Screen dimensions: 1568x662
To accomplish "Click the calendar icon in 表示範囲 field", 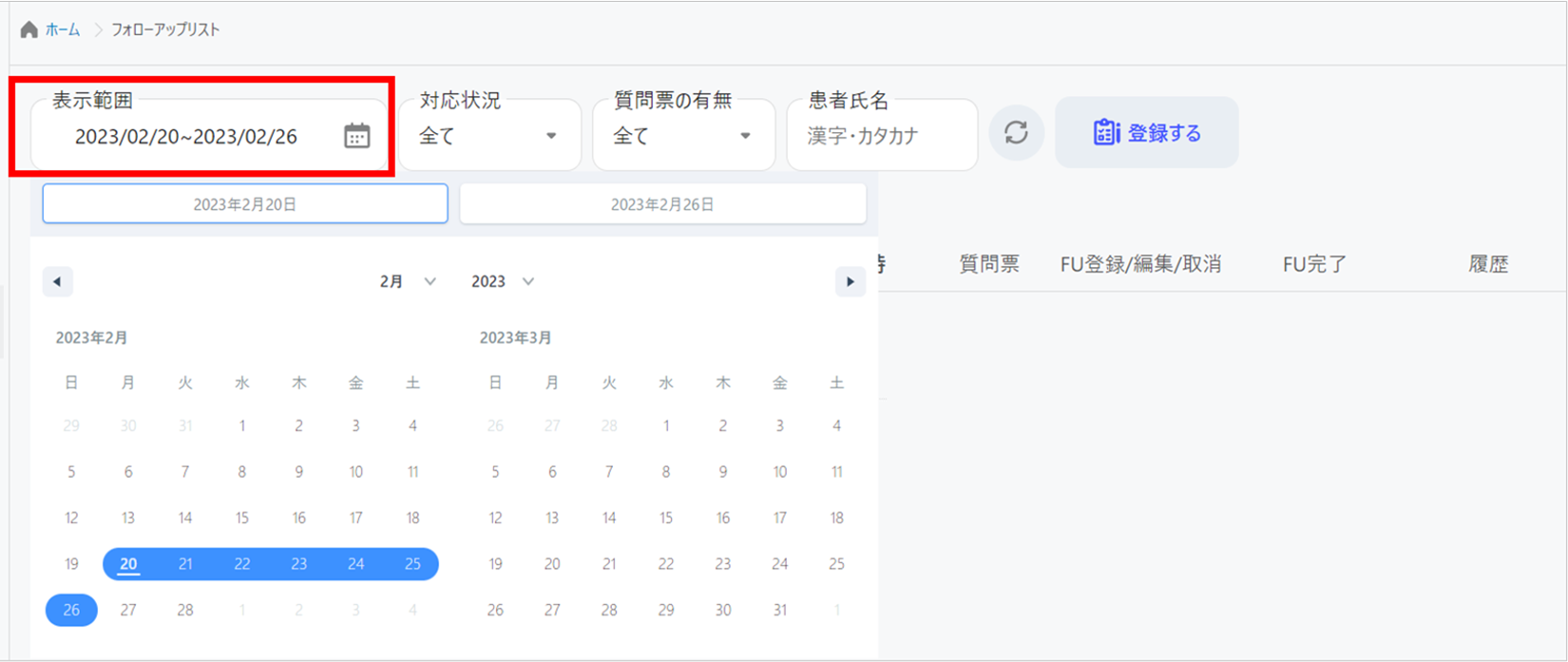I will coord(356,136).
